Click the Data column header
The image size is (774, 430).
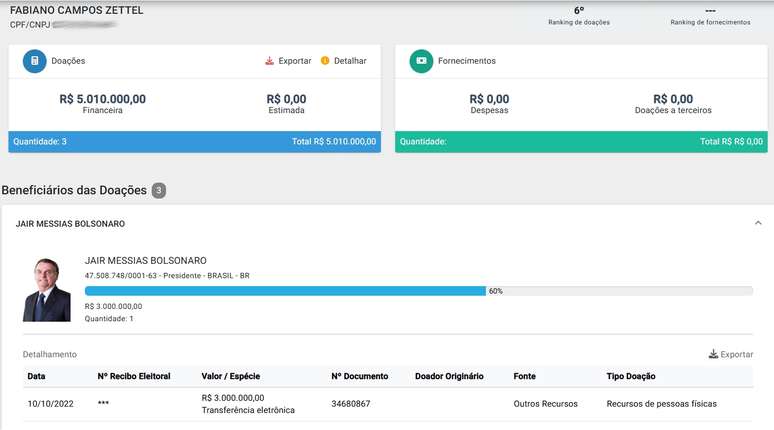coord(37,376)
